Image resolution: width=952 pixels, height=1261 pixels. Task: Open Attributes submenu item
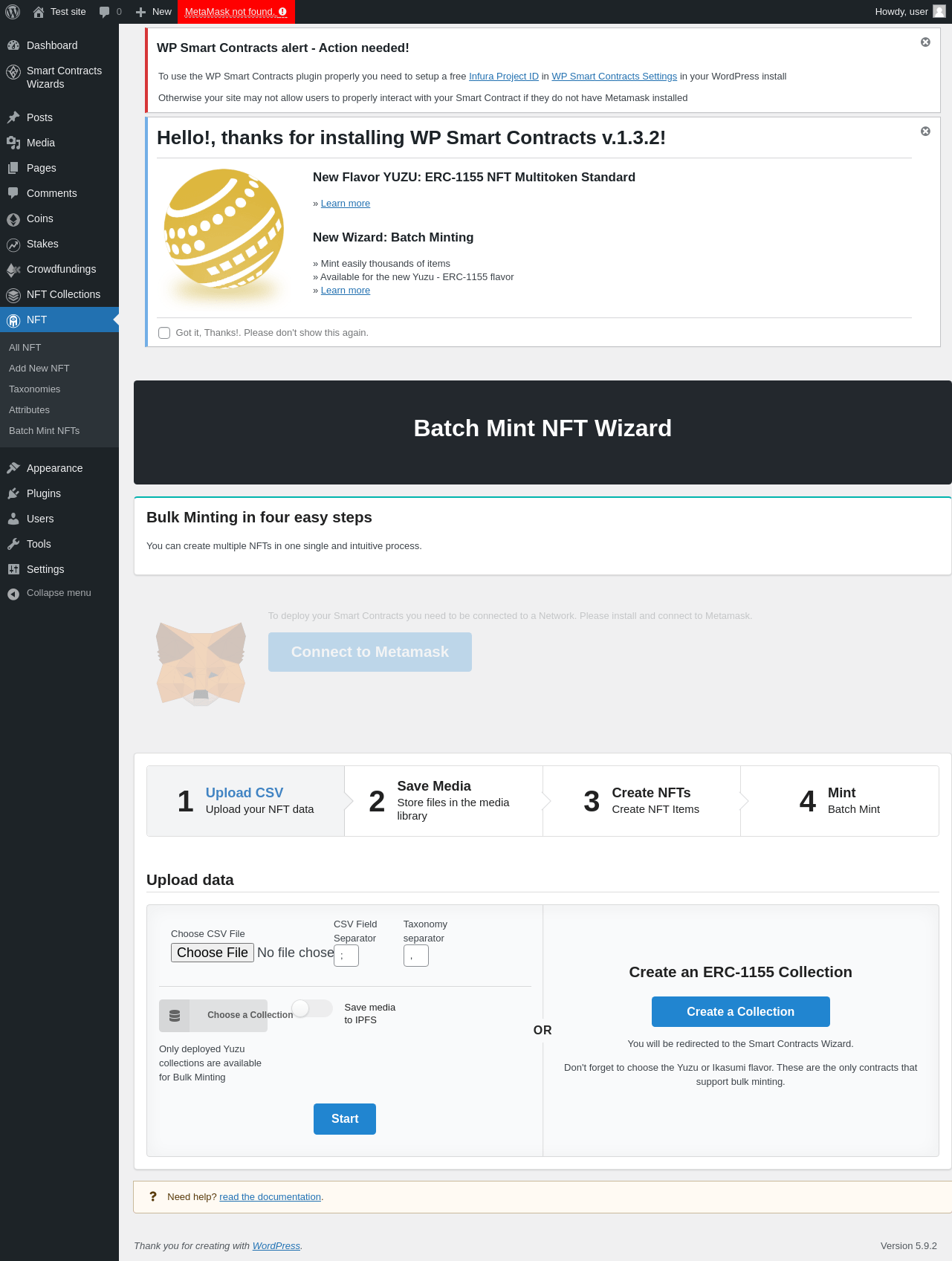coord(29,410)
